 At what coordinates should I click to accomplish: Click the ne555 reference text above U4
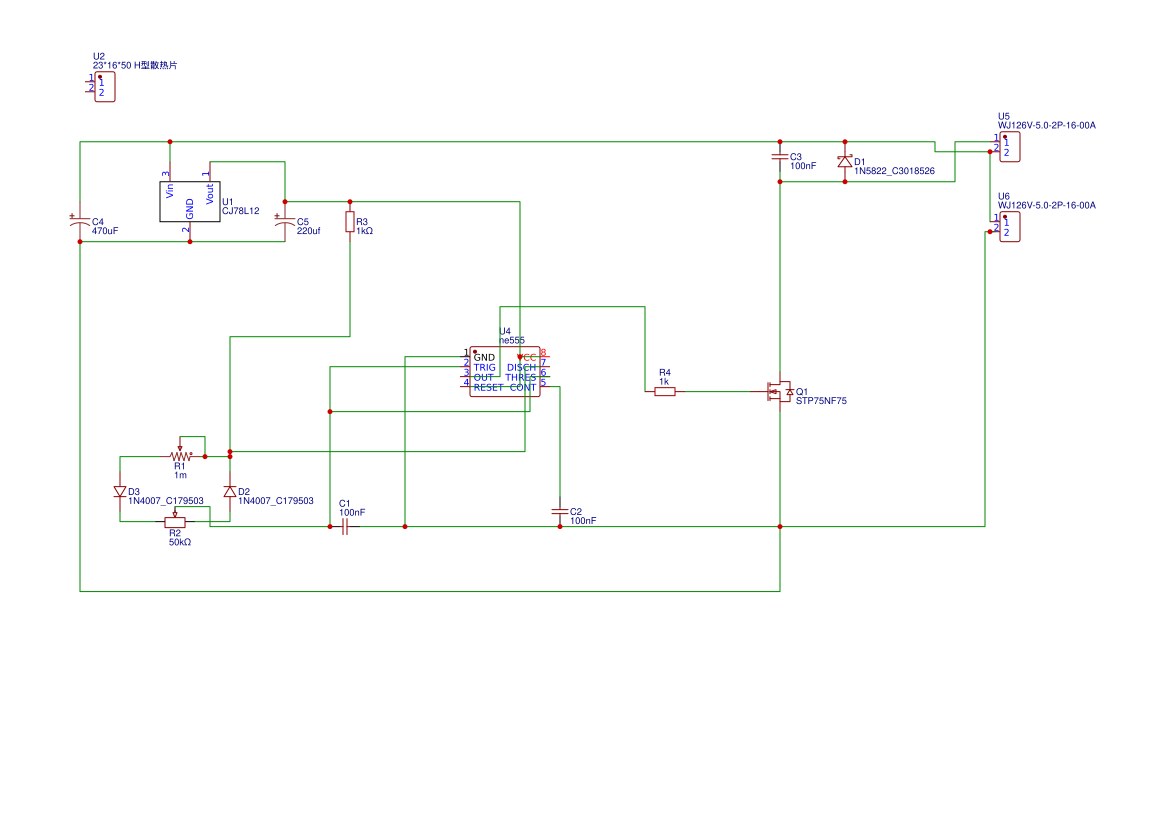(512, 340)
